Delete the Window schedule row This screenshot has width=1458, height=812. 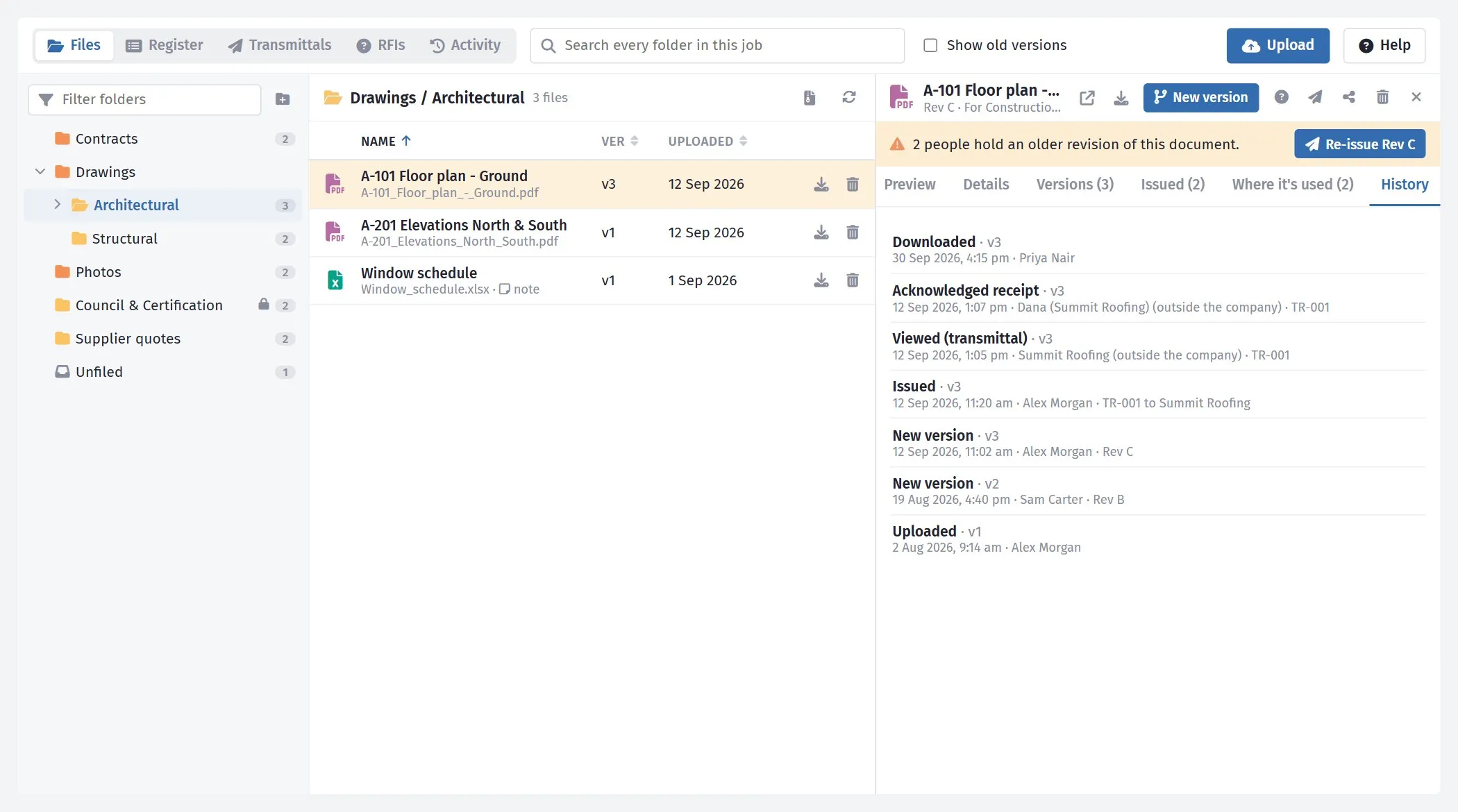pyautogui.click(x=853, y=280)
